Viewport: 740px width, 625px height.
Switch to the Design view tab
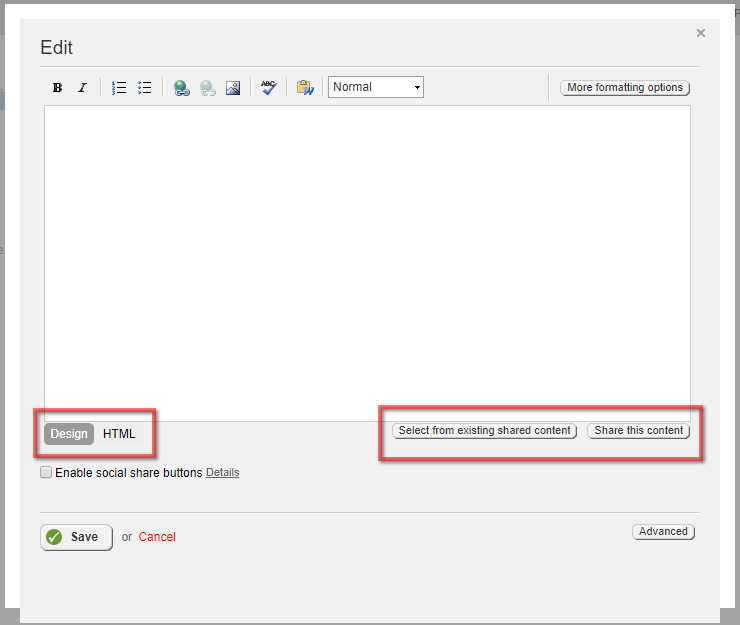(69, 434)
